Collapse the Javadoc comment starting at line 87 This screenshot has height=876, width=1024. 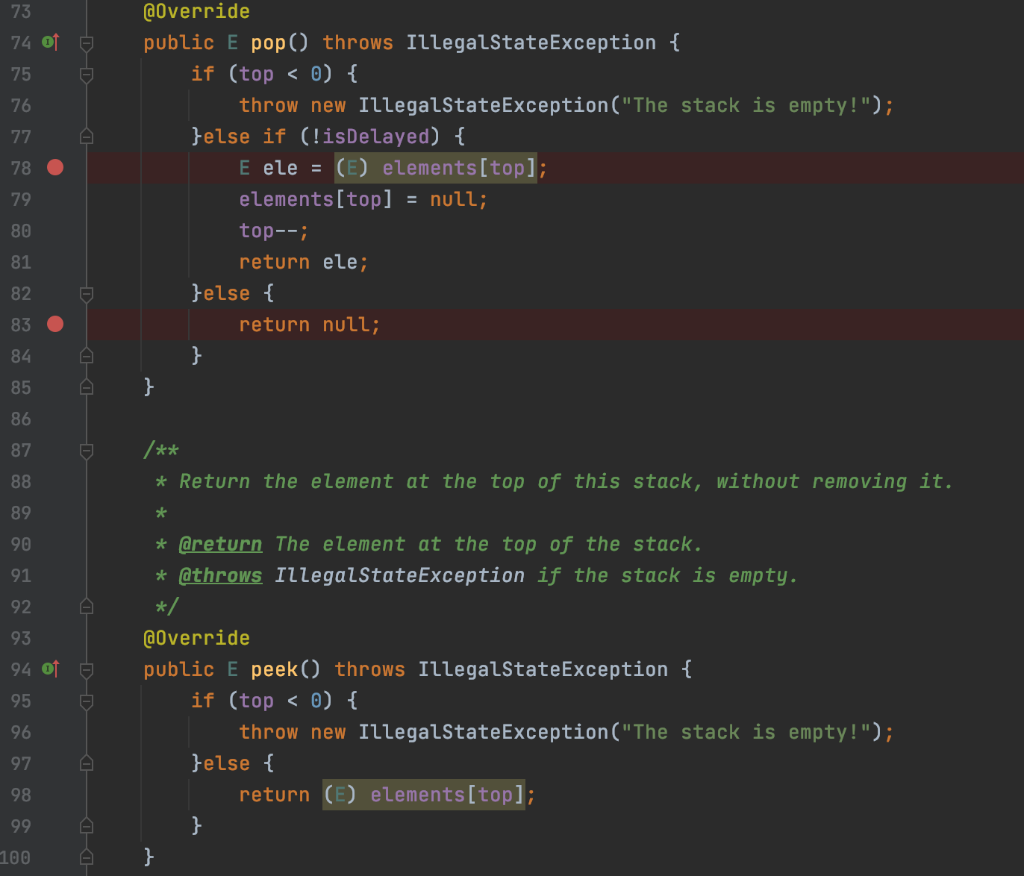pos(86,450)
